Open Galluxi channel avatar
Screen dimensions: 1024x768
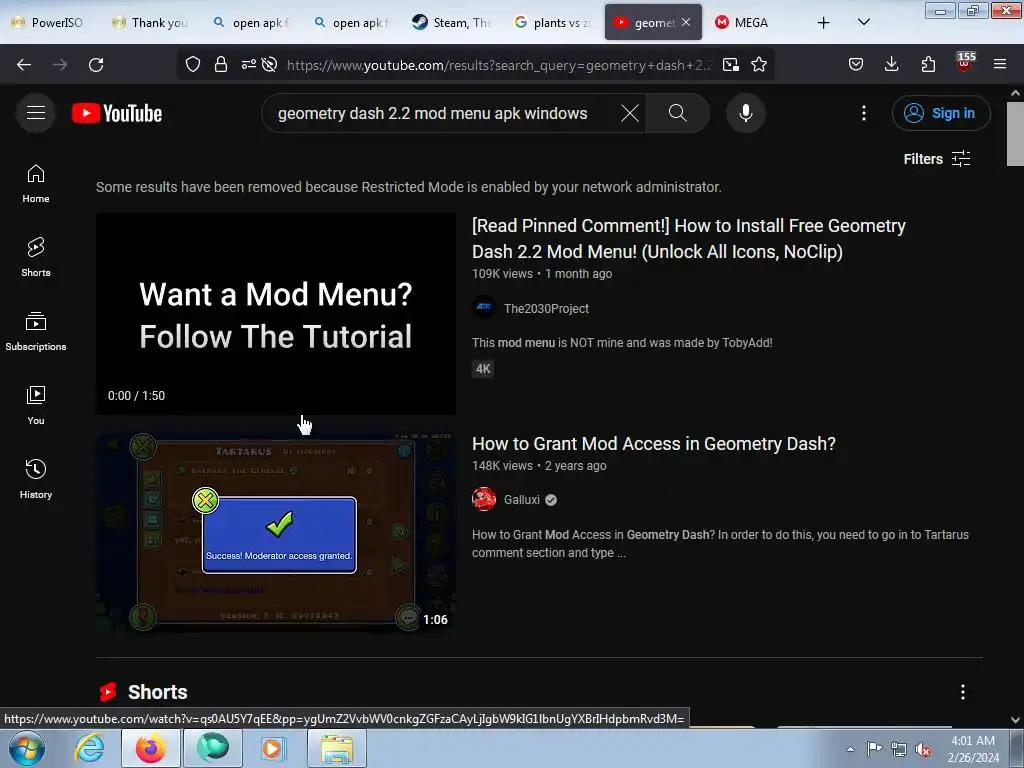point(484,500)
